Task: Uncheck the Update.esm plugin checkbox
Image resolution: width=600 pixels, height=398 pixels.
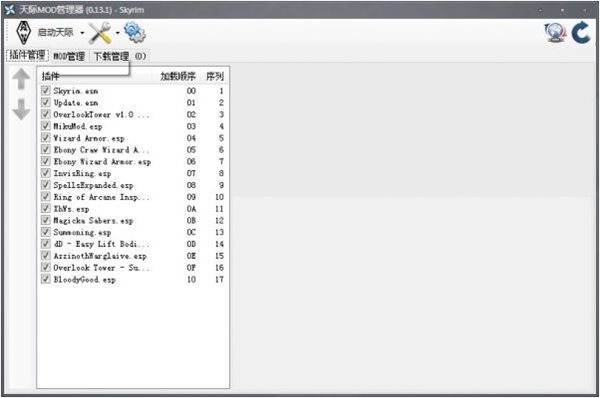Action: point(46,103)
